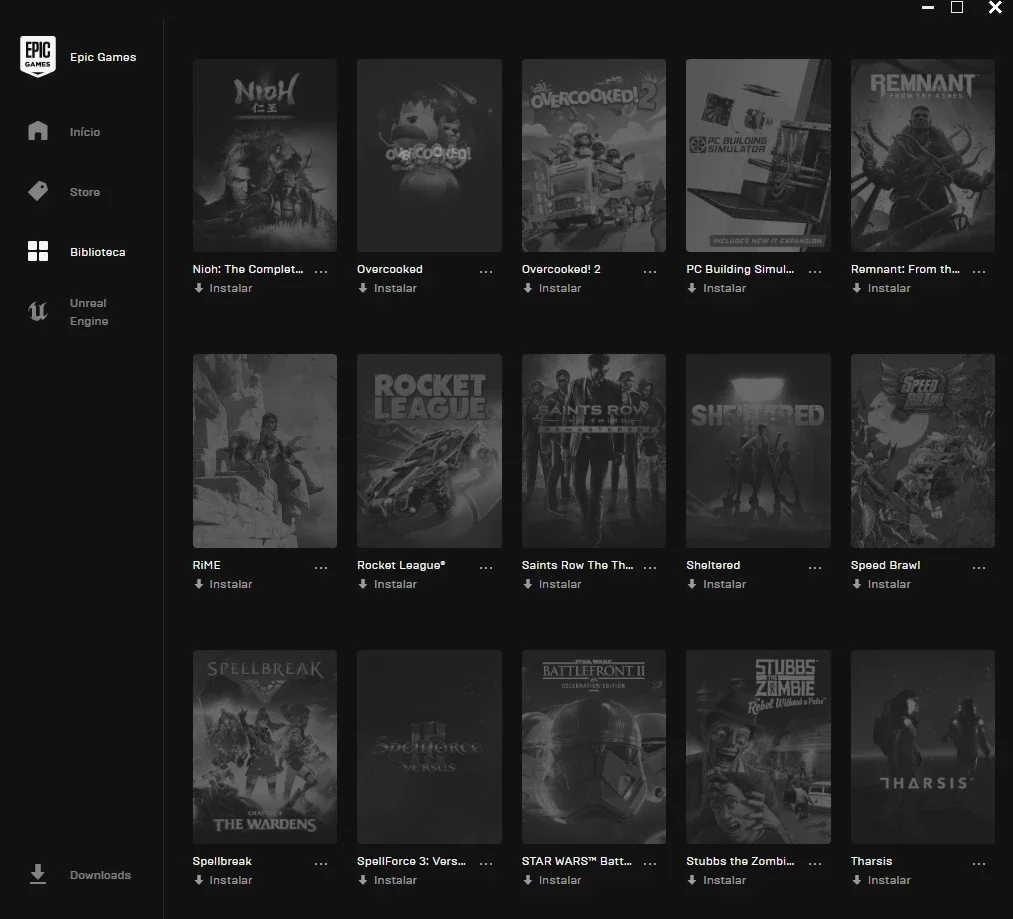
Task: Select the Remnant: From the Ashes cover
Action: [923, 155]
